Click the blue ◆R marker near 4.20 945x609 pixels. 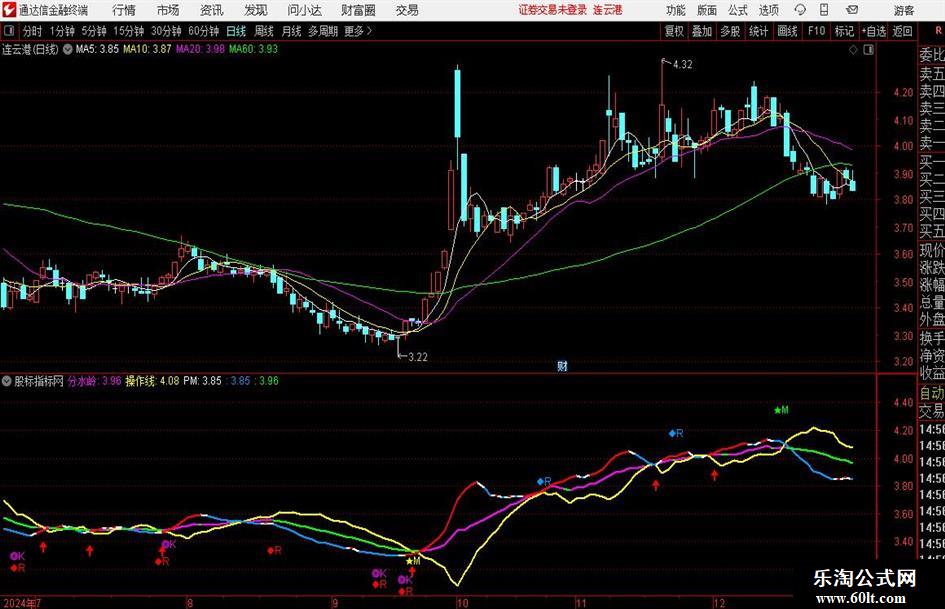(676, 433)
